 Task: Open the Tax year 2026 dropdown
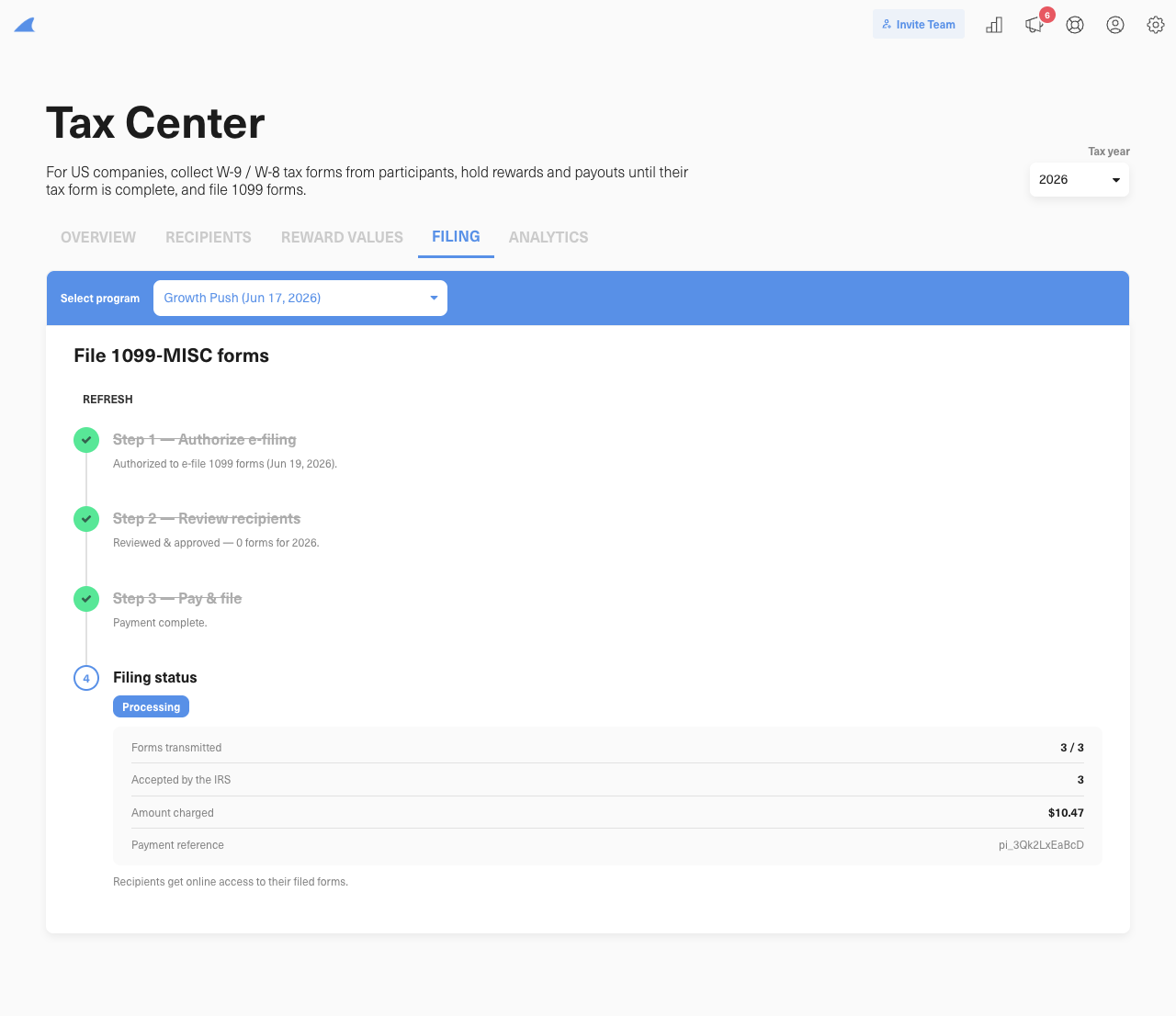[1080, 180]
